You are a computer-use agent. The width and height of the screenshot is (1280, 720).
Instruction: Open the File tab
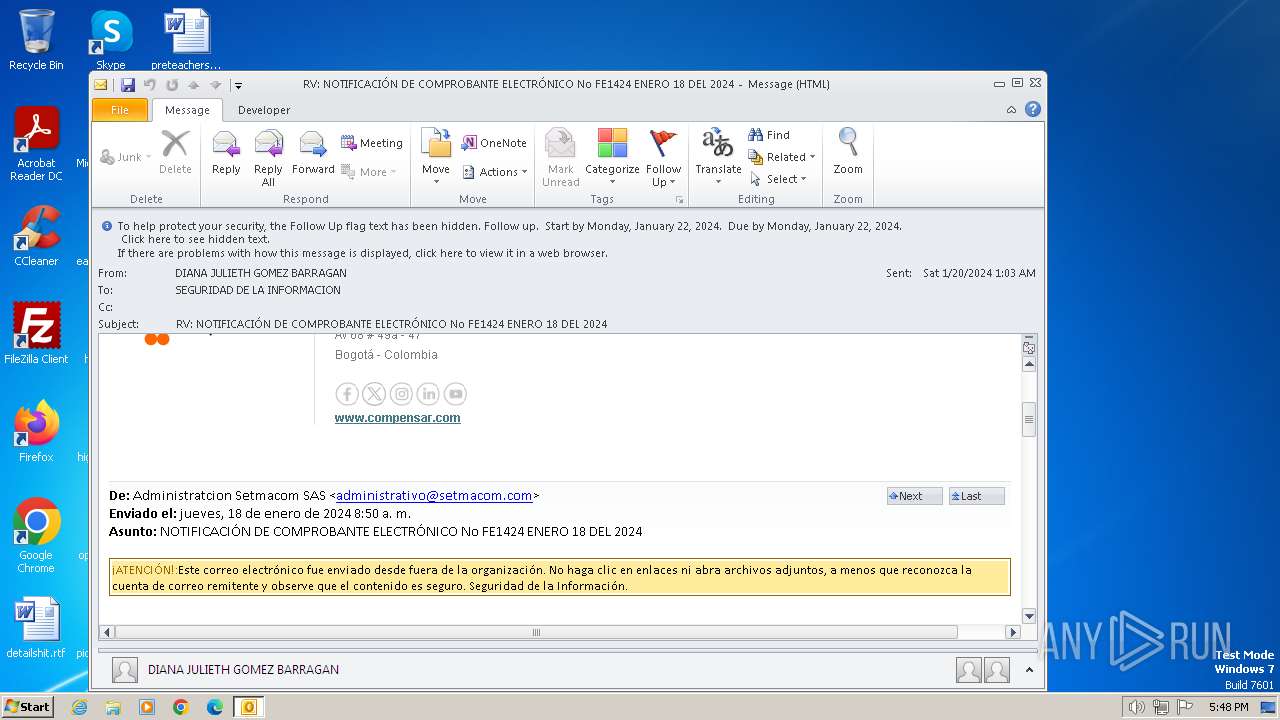pos(120,110)
